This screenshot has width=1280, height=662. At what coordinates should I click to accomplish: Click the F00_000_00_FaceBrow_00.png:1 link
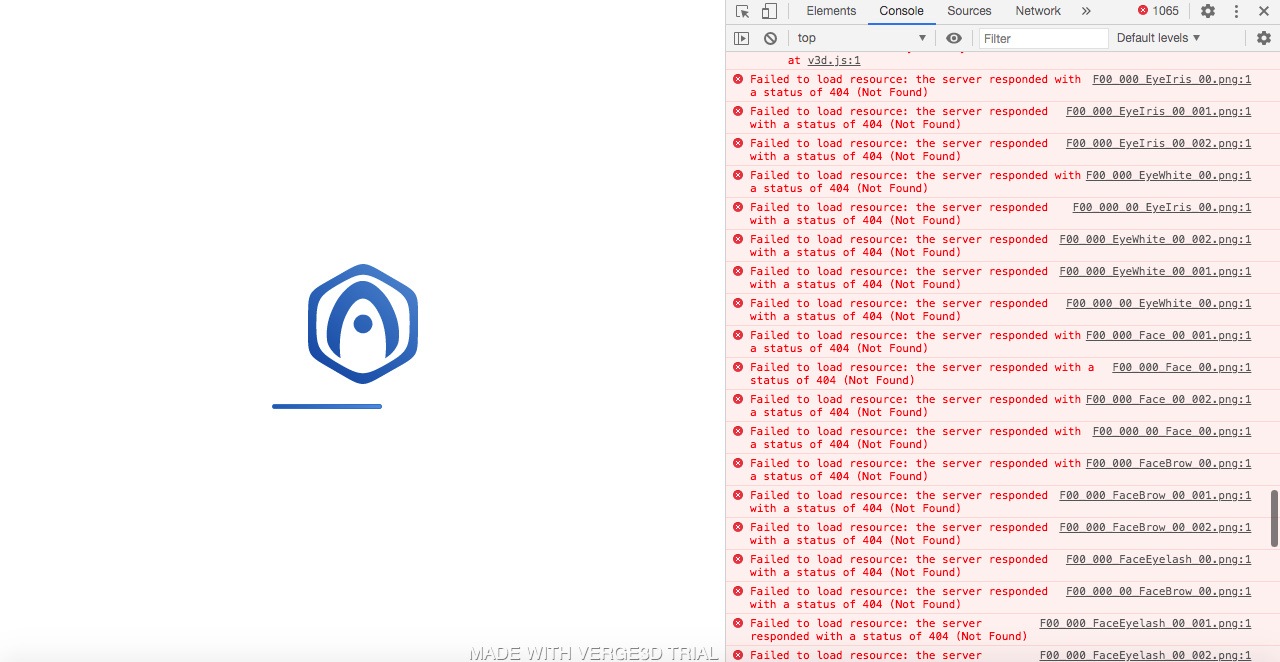1158,591
